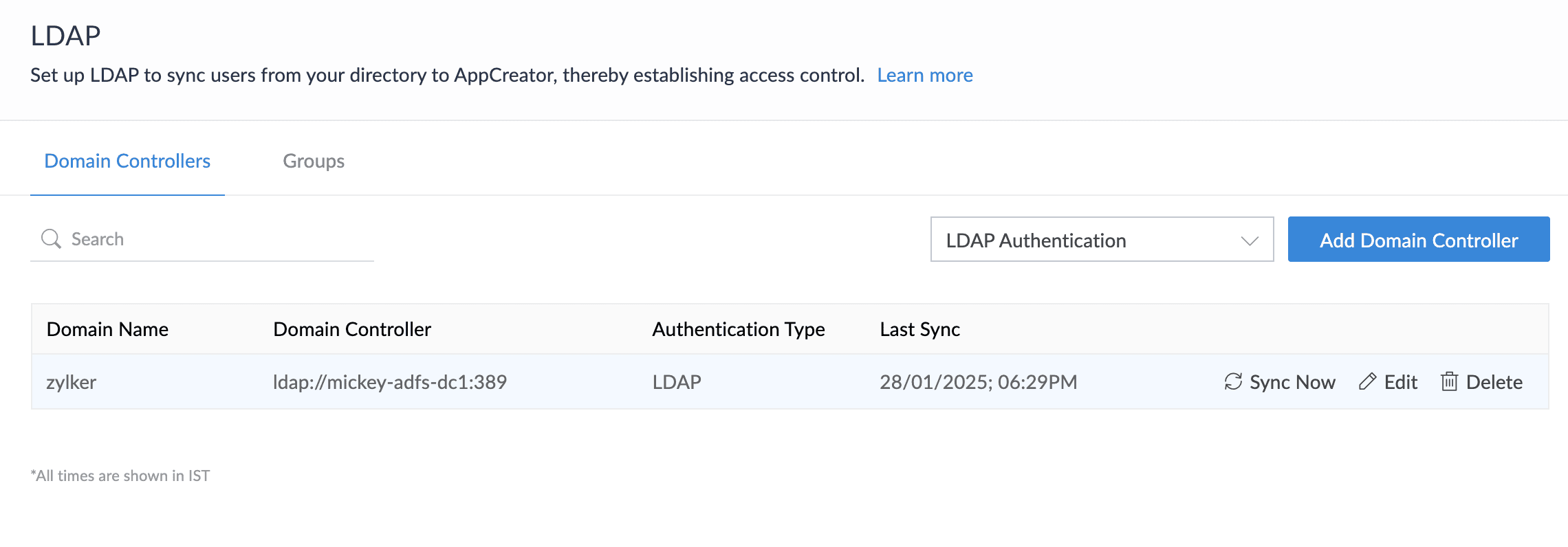Click the pencil Edit icon
The image size is (1568, 547).
(x=1367, y=381)
